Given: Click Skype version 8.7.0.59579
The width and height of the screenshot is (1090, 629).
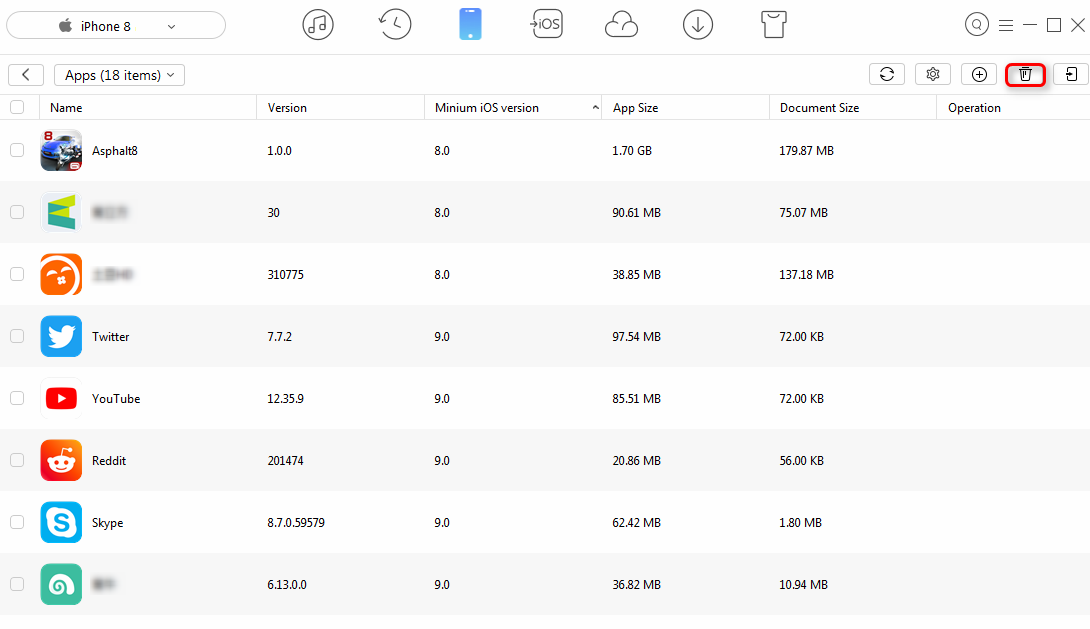Looking at the screenshot, I should point(296,523).
